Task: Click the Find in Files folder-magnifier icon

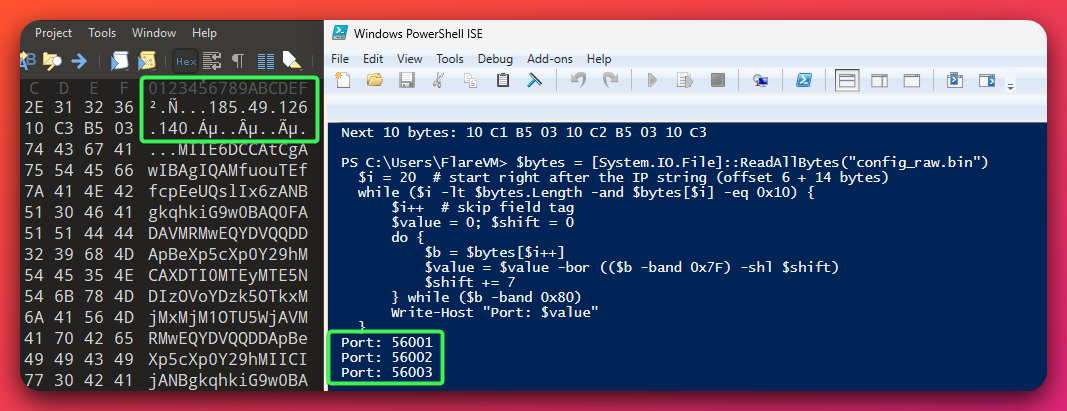Action: [52, 61]
